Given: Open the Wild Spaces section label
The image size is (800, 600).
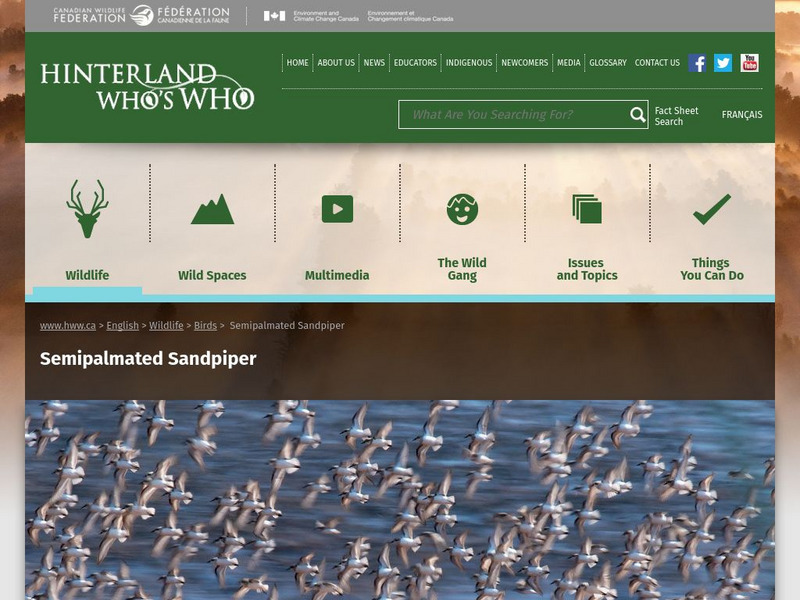Looking at the screenshot, I should coord(212,276).
